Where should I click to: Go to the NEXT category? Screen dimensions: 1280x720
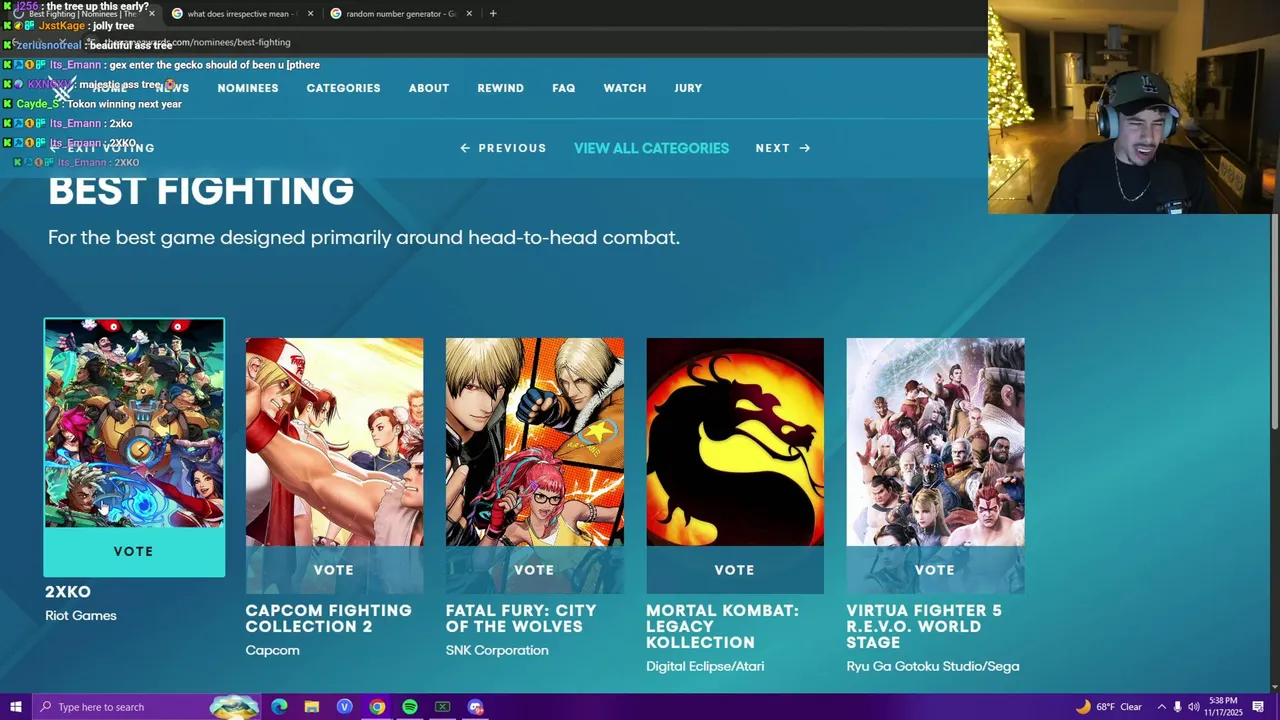(x=783, y=148)
